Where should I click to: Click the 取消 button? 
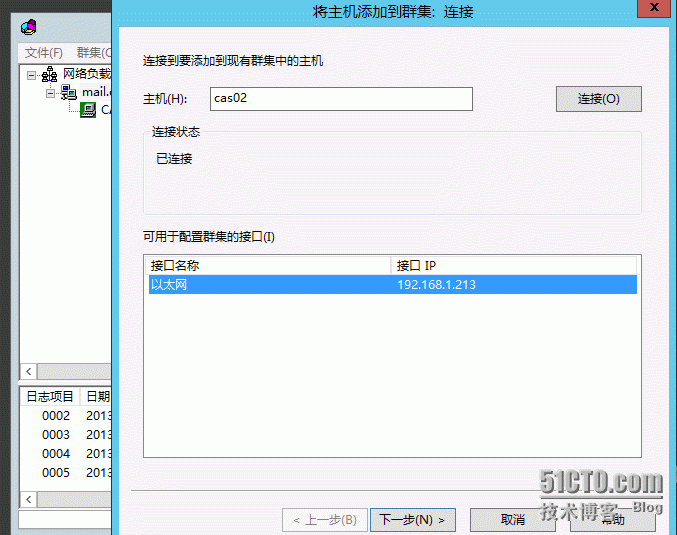[512, 519]
